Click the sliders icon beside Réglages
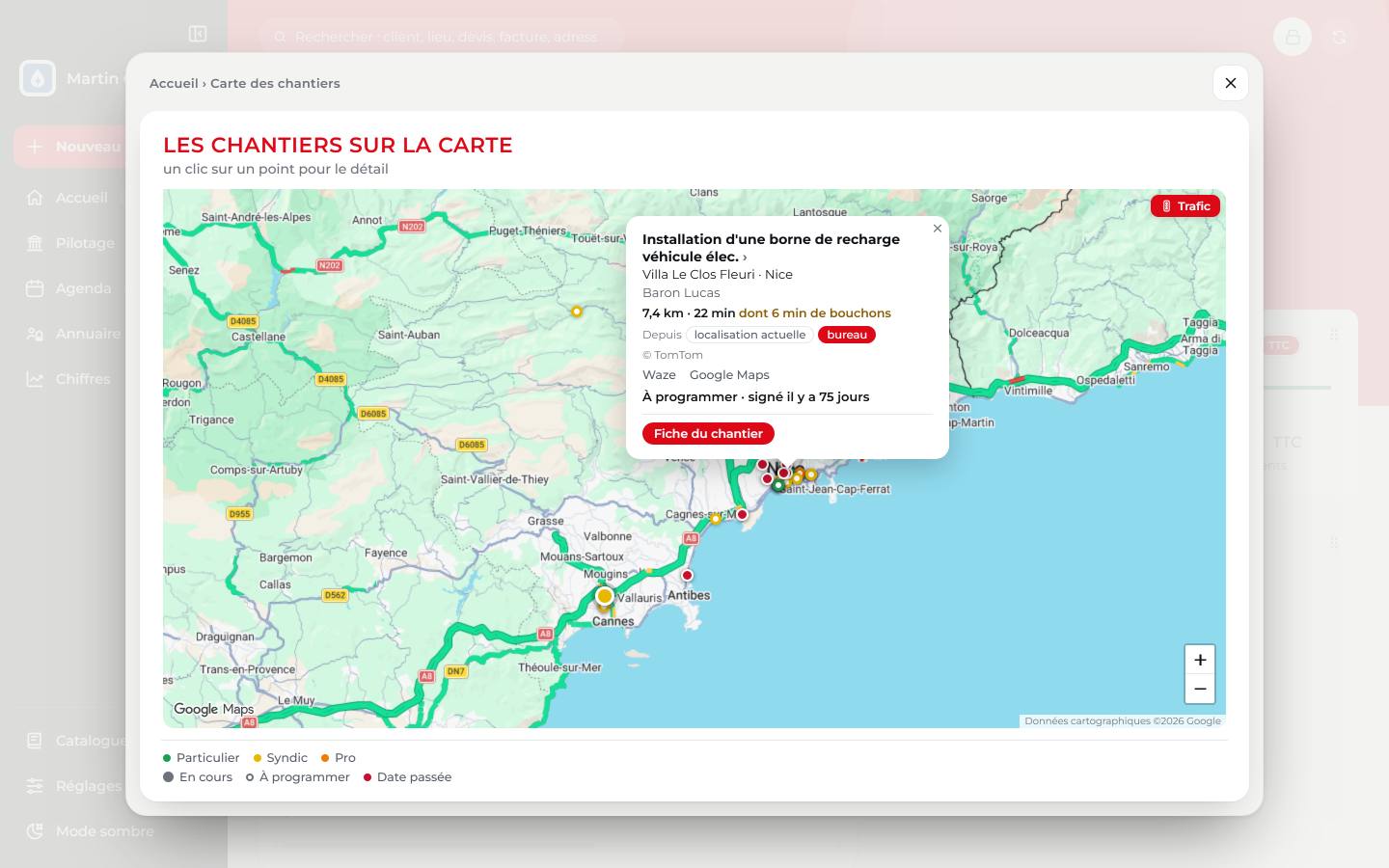Viewport: 1389px width, 868px height. click(x=35, y=786)
